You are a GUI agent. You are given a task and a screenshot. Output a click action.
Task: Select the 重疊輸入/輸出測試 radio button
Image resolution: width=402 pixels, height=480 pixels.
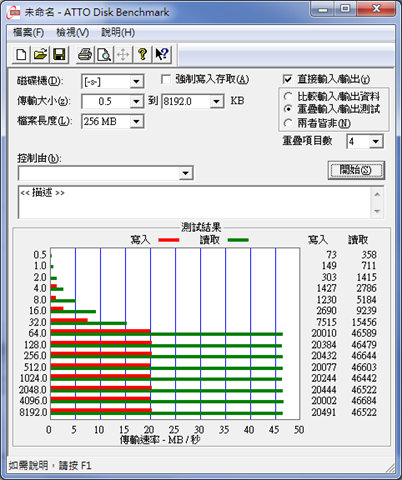point(288,109)
